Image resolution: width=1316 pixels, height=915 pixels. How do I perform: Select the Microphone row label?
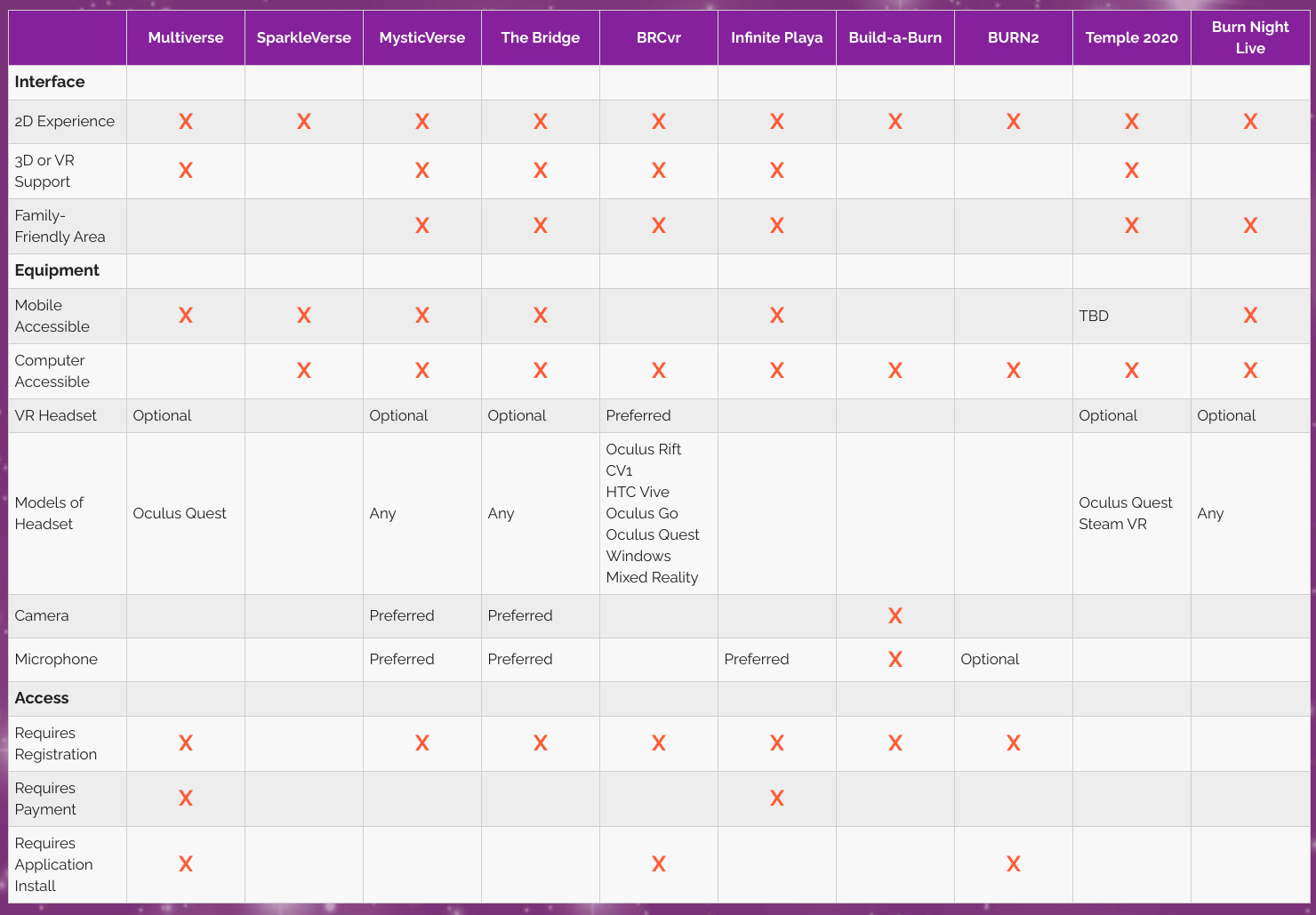point(56,659)
